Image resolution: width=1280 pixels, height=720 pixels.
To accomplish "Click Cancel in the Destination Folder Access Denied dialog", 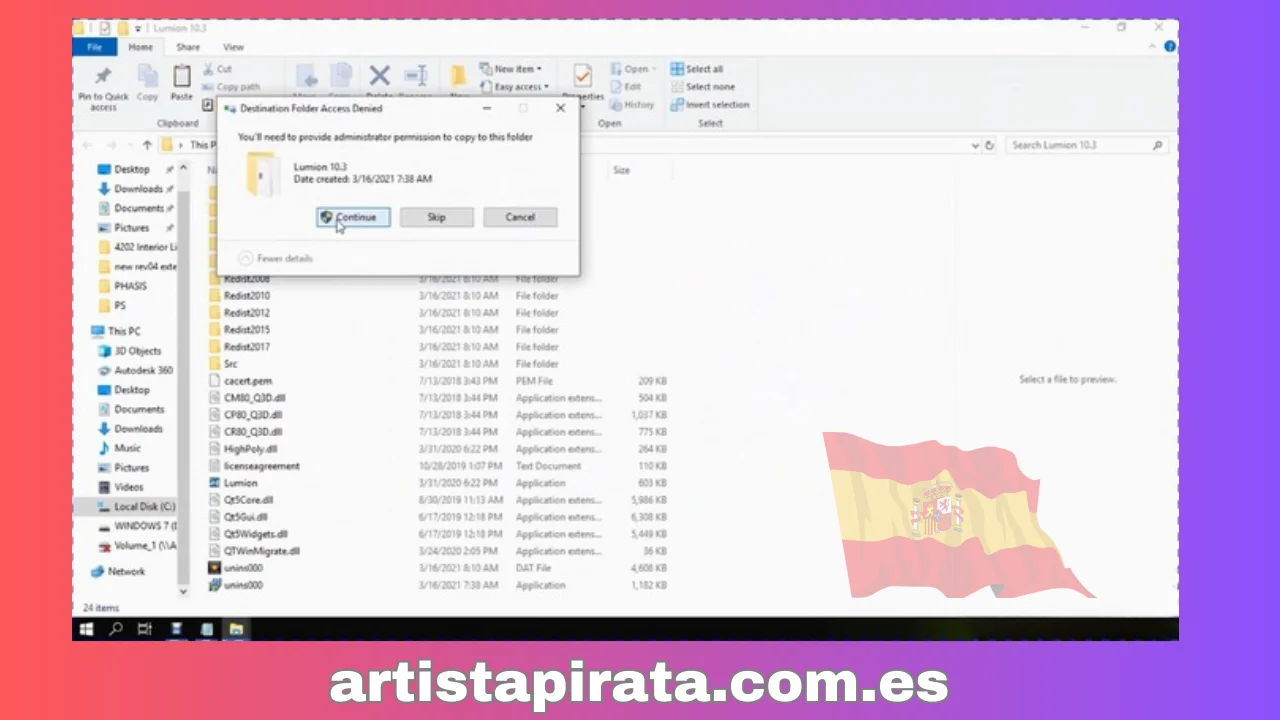I will (x=520, y=217).
